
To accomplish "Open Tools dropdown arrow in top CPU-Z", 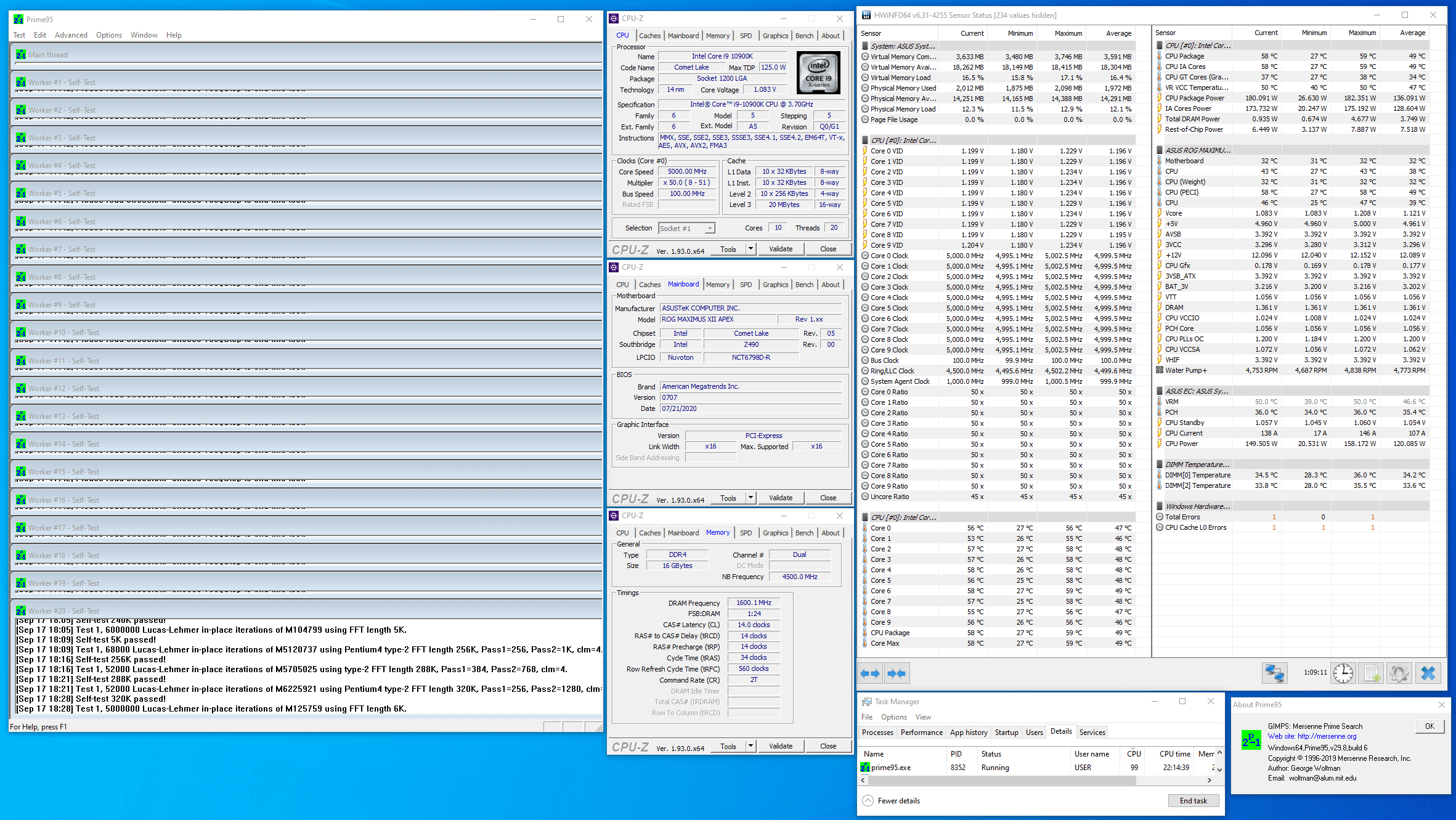I will [750, 249].
